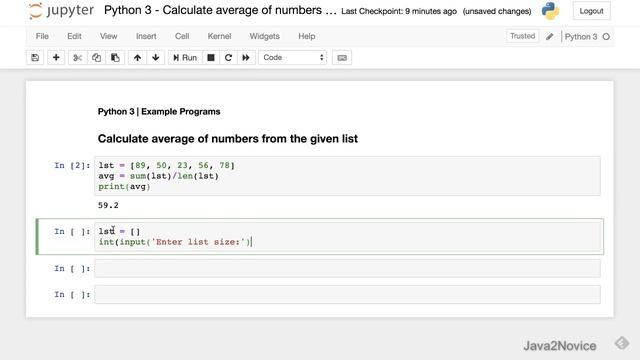Screen dimensions: 640x360
Task: Interrupt the kernel with stop icon
Action: [211, 58]
